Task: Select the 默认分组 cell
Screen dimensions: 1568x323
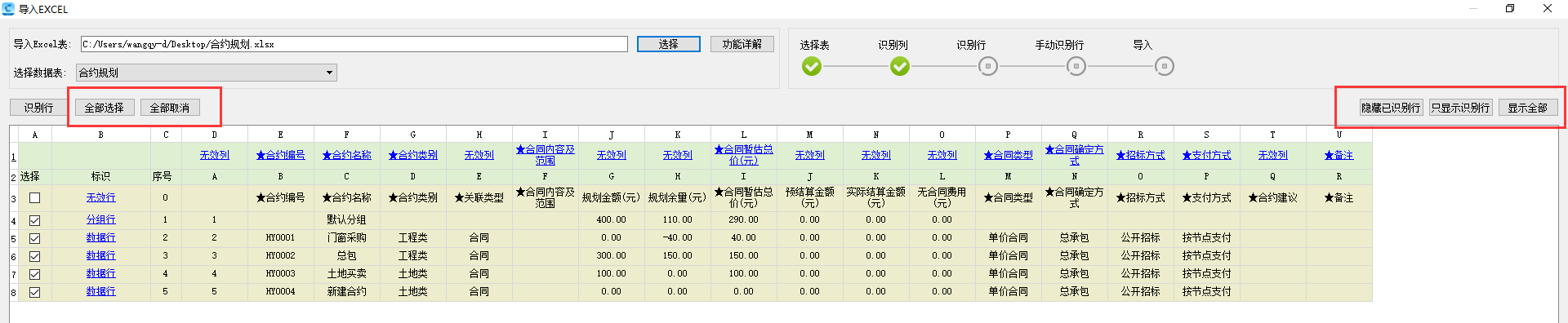Action: [x=346, y=220]
